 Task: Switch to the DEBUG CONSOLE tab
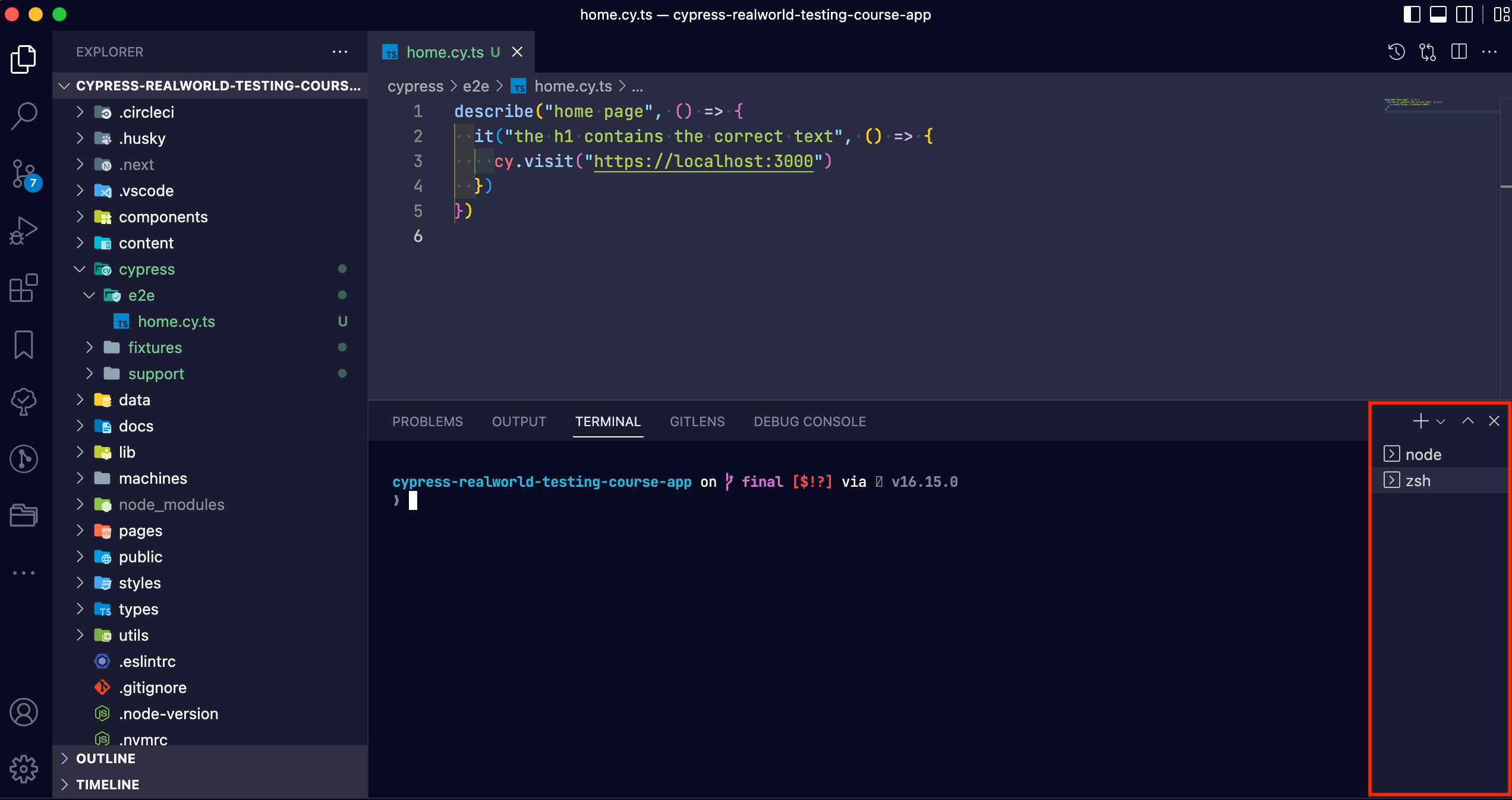click(x=809, y=421)
